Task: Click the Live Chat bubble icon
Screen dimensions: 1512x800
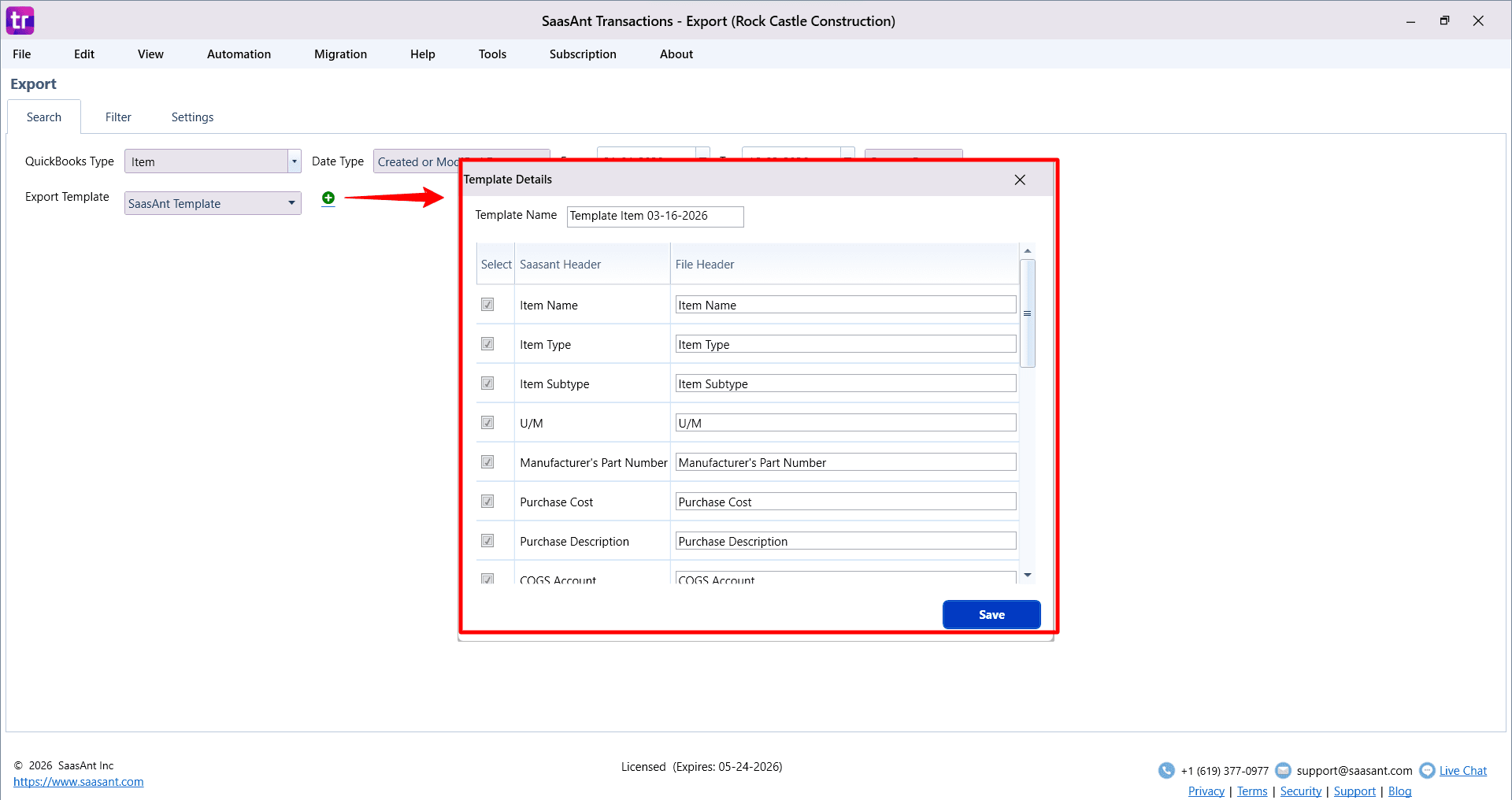Action: pyautogui.click(x=1427, y=770)
